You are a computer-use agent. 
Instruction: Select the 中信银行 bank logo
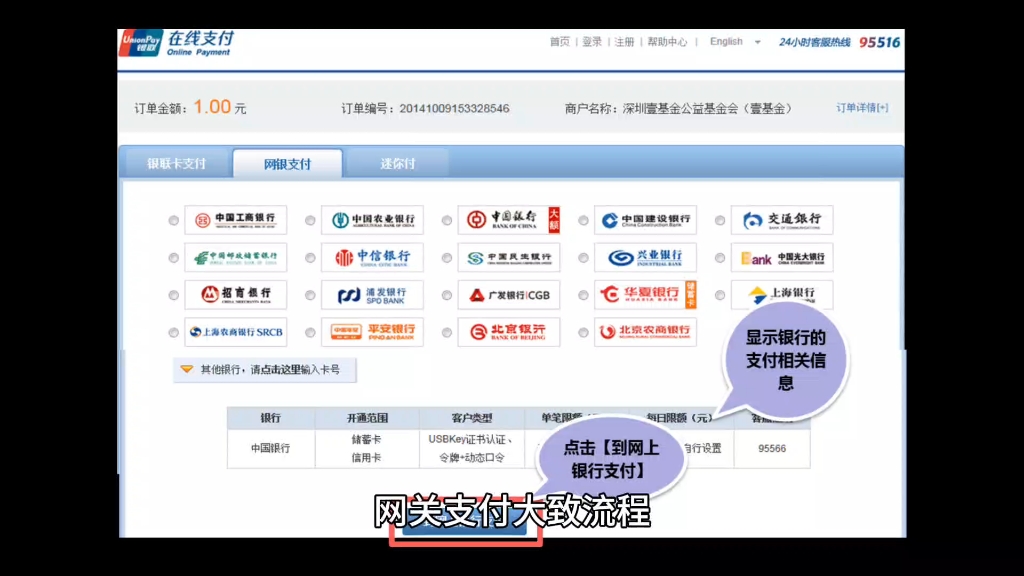372,257
